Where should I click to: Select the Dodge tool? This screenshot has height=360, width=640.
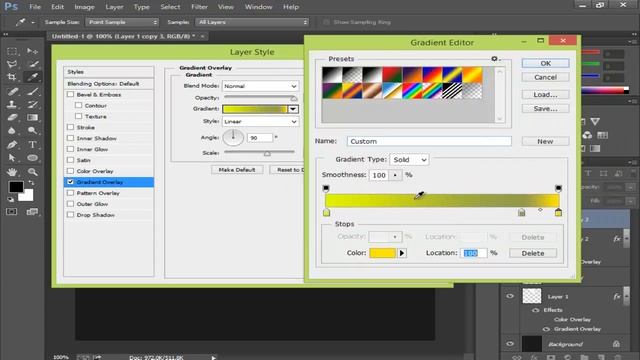(x=32, y=131)
